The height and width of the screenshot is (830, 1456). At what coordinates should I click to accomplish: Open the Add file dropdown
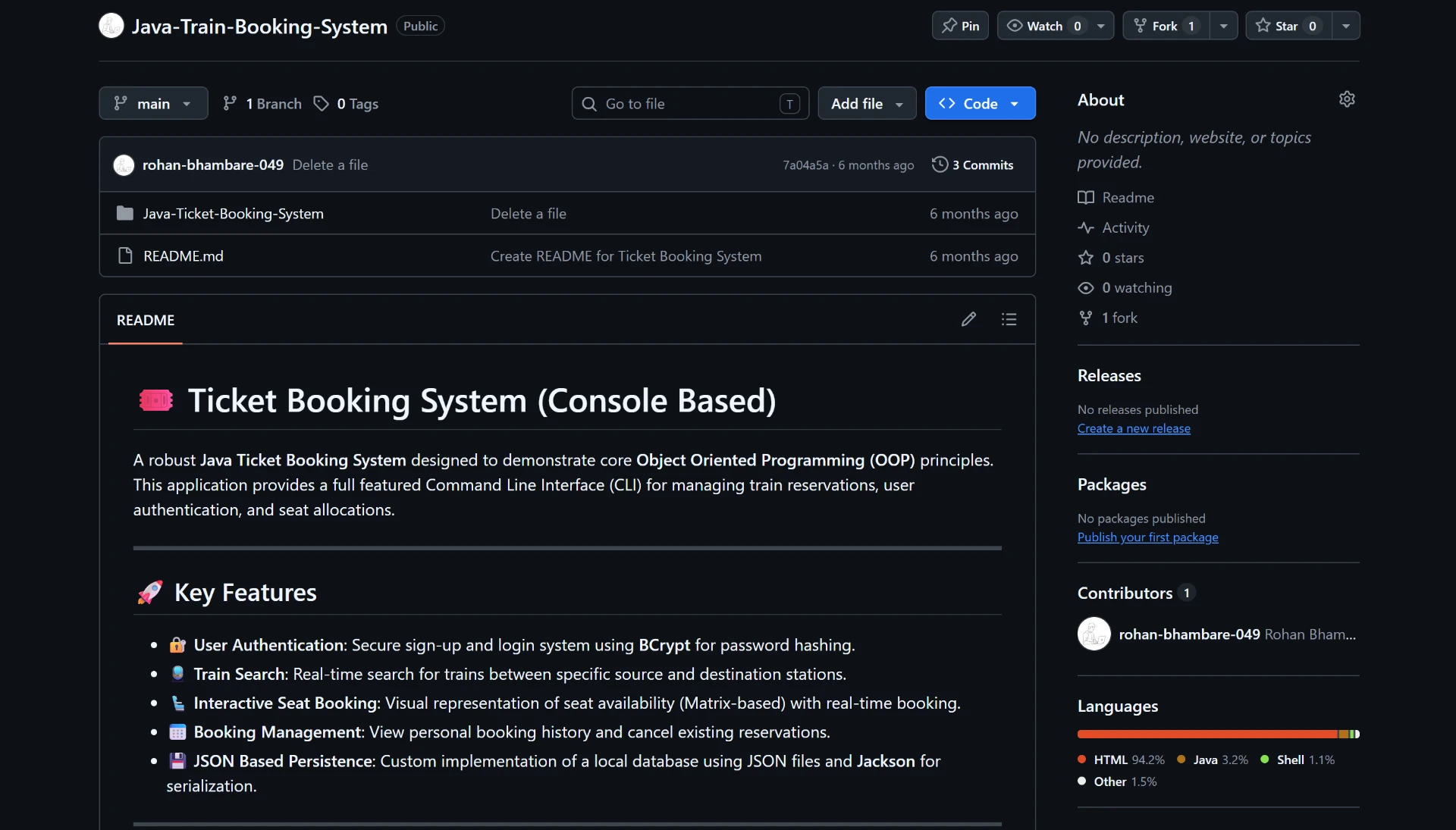[x=867, y=103]
